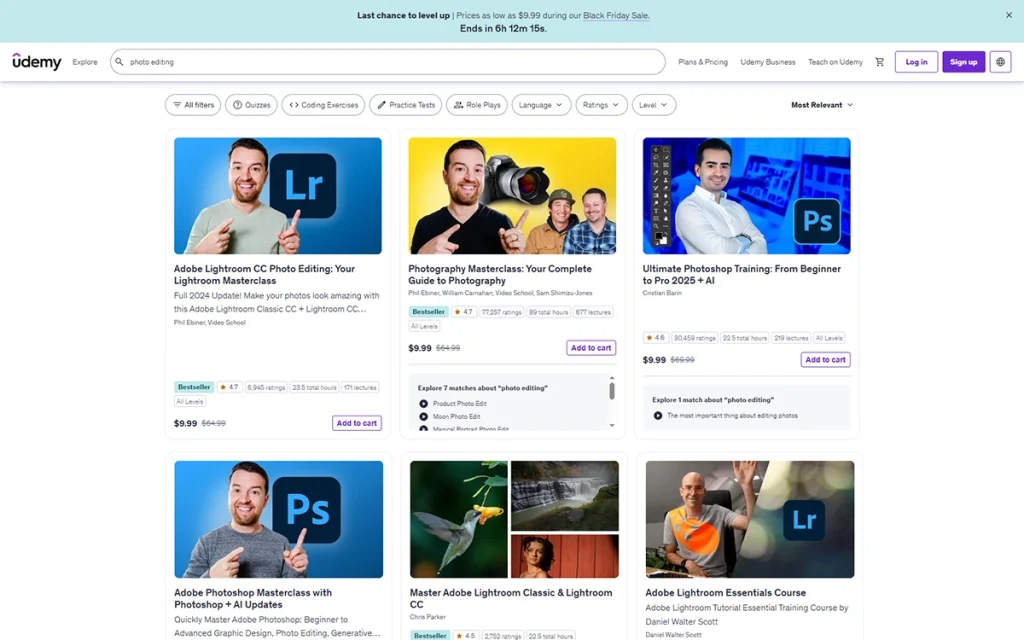Select Plans & Pricing in the navigation

pos(702,62)
